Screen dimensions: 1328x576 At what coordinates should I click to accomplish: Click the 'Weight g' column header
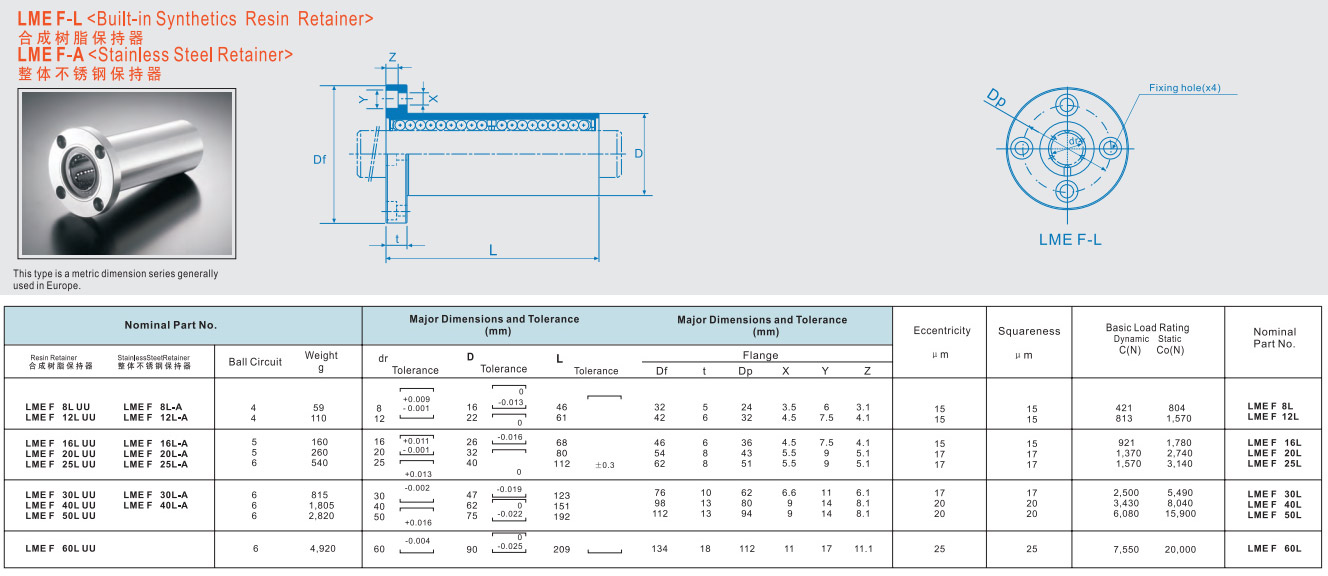[x=321, y=361]
